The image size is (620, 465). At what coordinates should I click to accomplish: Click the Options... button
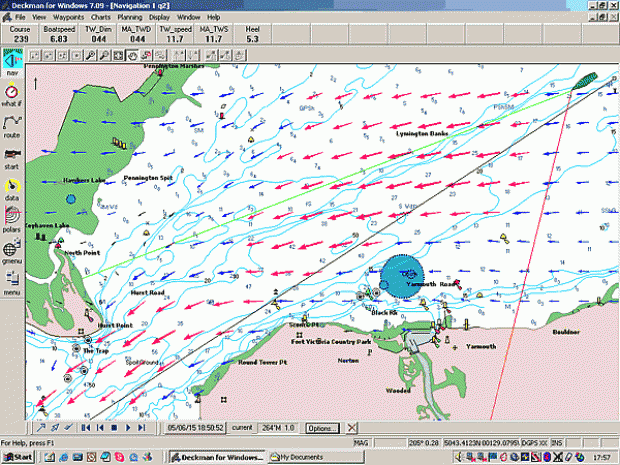tap(321, 428)
